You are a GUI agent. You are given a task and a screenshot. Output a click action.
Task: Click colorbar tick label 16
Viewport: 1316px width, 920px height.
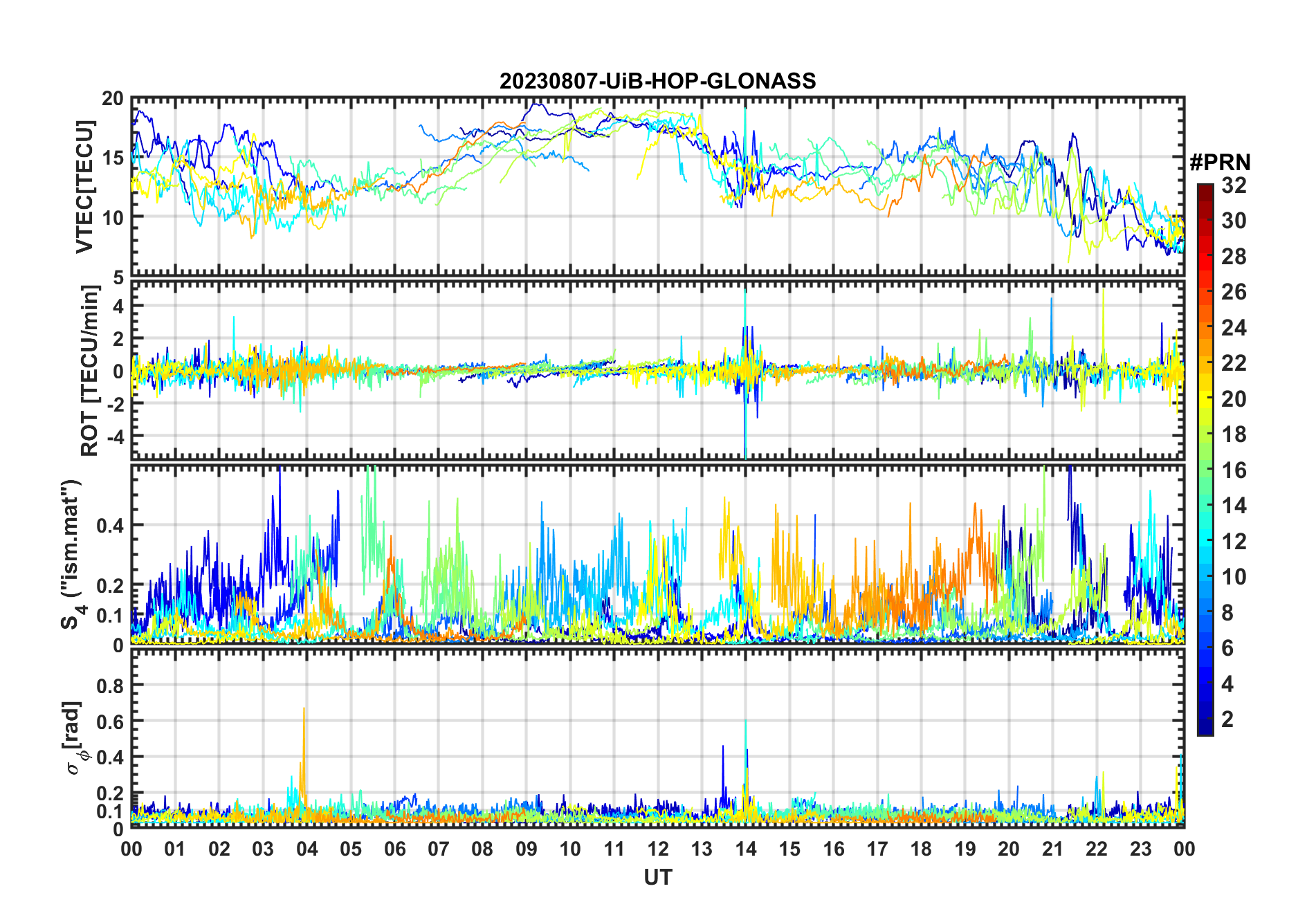pos(1234,470)
